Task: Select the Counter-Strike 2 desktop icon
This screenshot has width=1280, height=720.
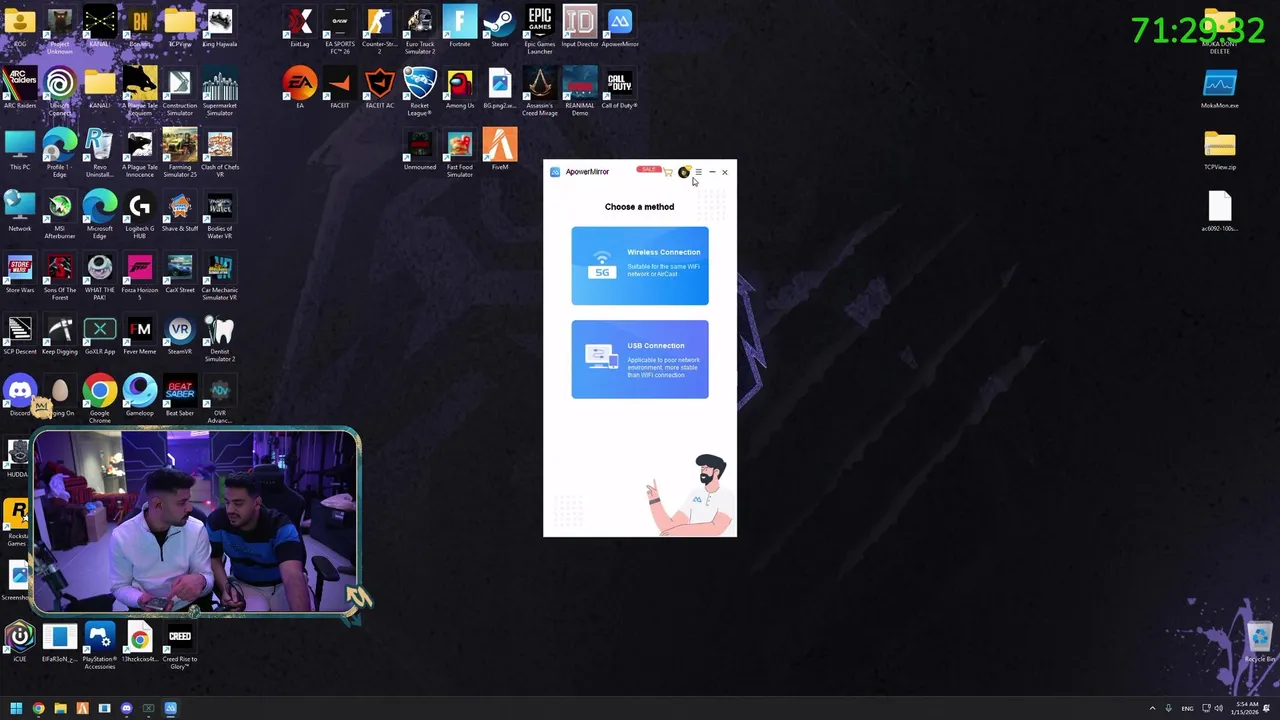Action: click(380, 30)
